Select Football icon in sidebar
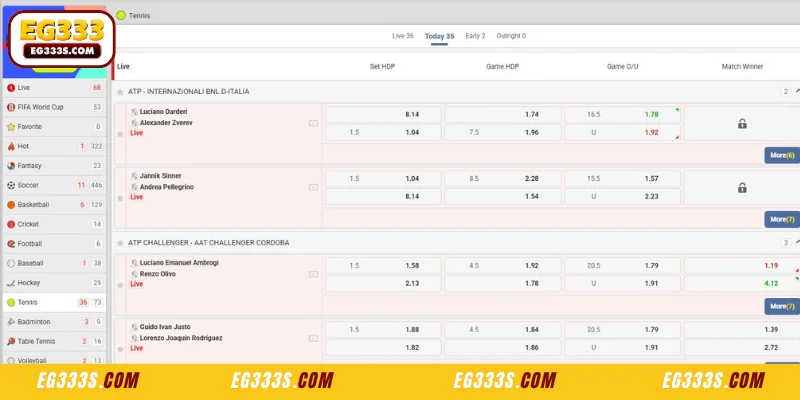The image size is (800, 400). (x=11, y=244)
